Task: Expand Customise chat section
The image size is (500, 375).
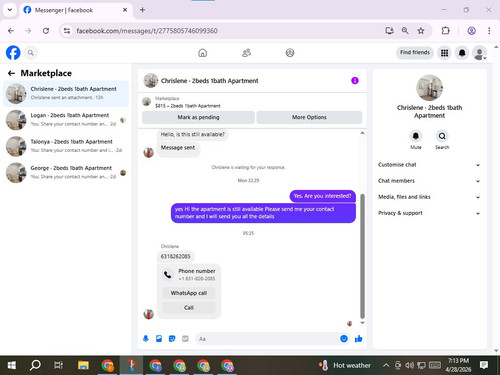Action: pyautogui.click(x=429, y=165)
